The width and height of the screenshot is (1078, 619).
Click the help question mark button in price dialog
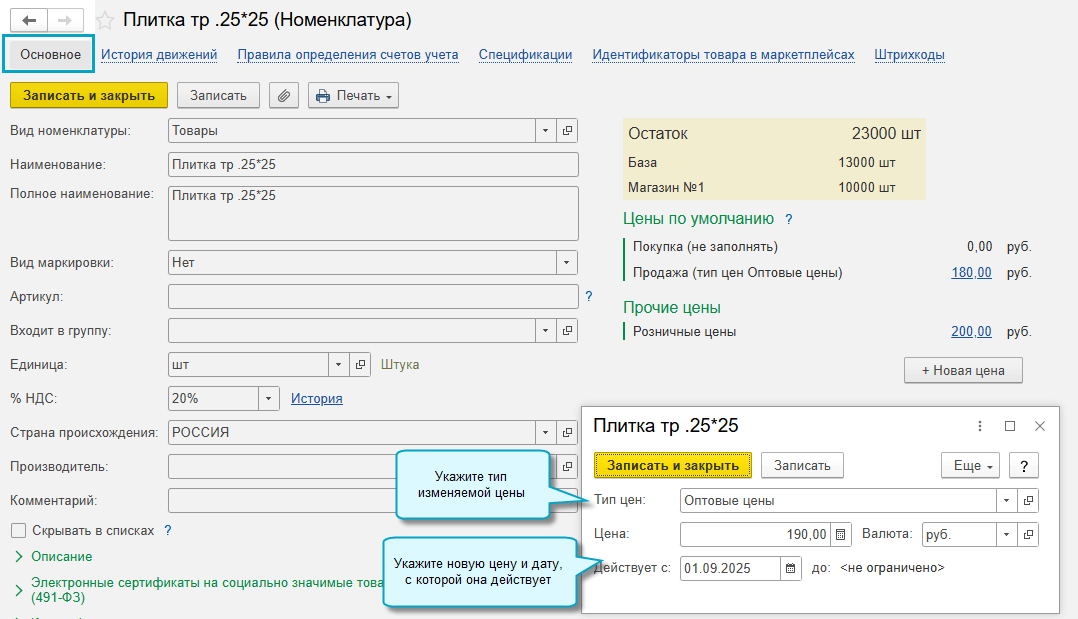[1023, 465]
